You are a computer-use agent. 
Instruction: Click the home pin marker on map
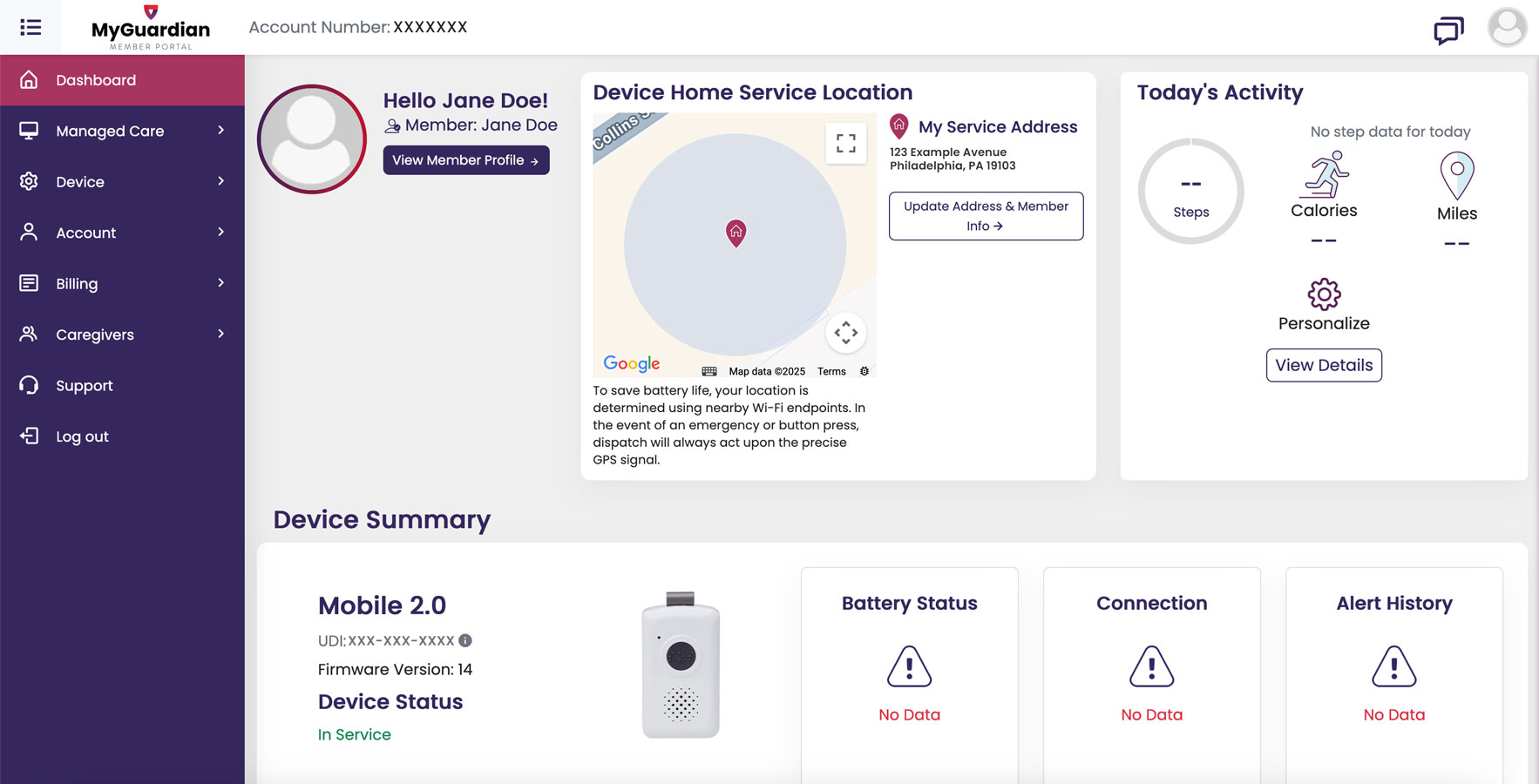pos(736,233)
